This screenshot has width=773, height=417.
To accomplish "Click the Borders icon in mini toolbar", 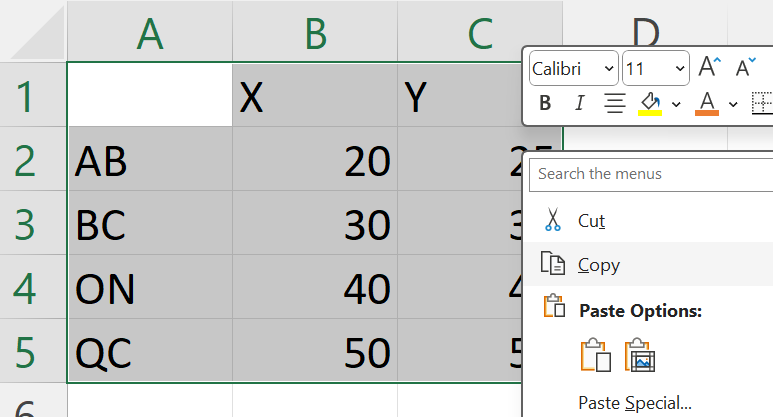I will click(762, 103).
